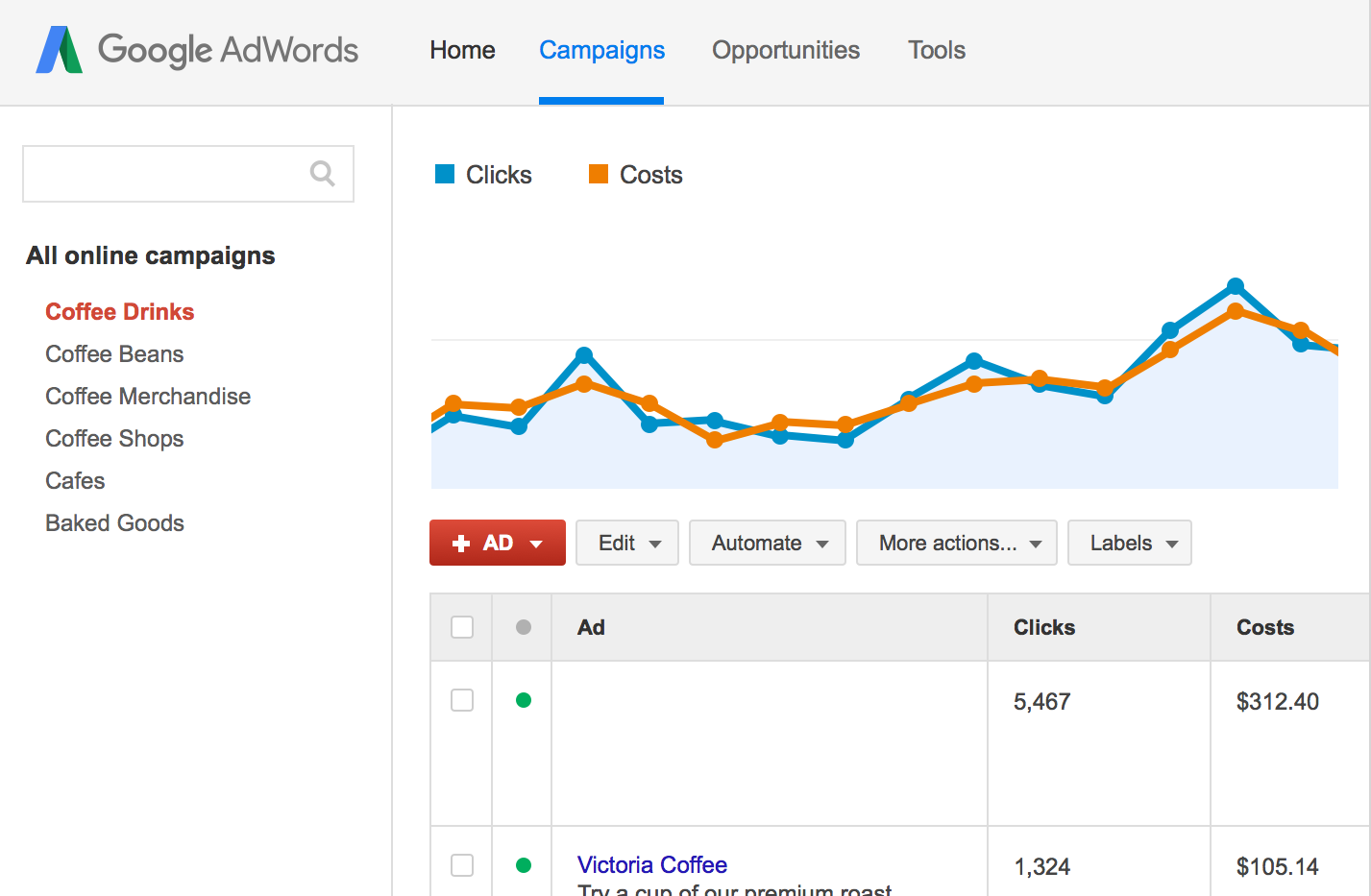Click the highest blue Clicks point on the chart
This screenshot has height=896, width=1371.
(x=1236, y=286)
